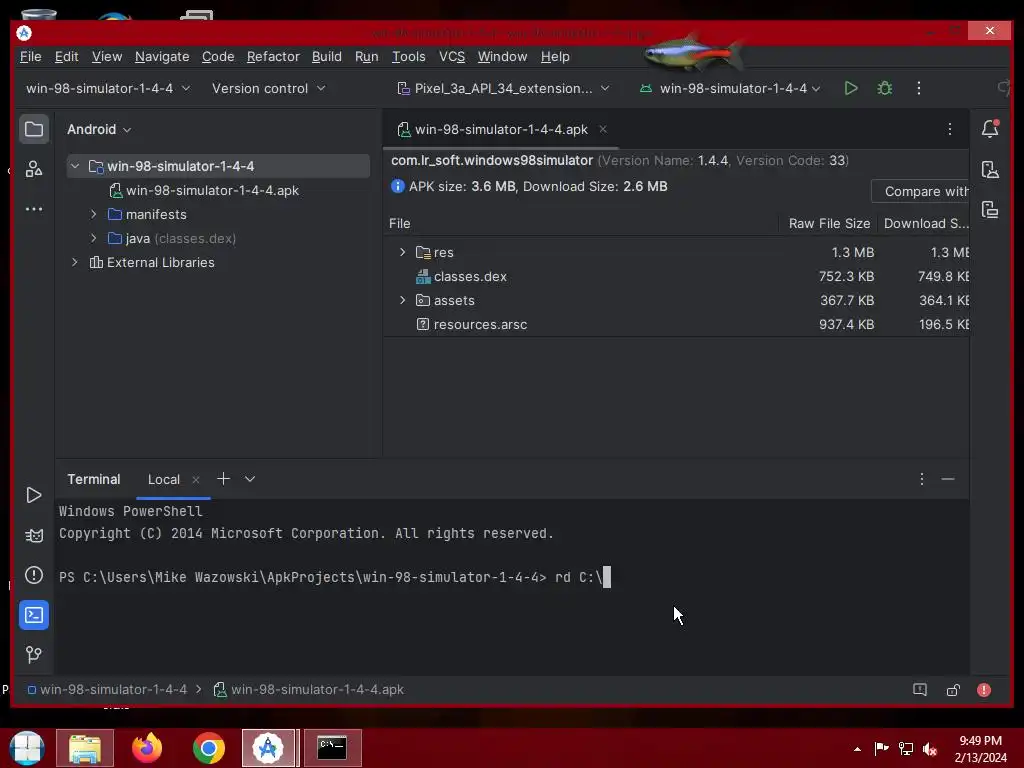This screenshot has width=1024, height=768.
Task: Expand the res folder in APK analyzer
Action: point(402,252)
